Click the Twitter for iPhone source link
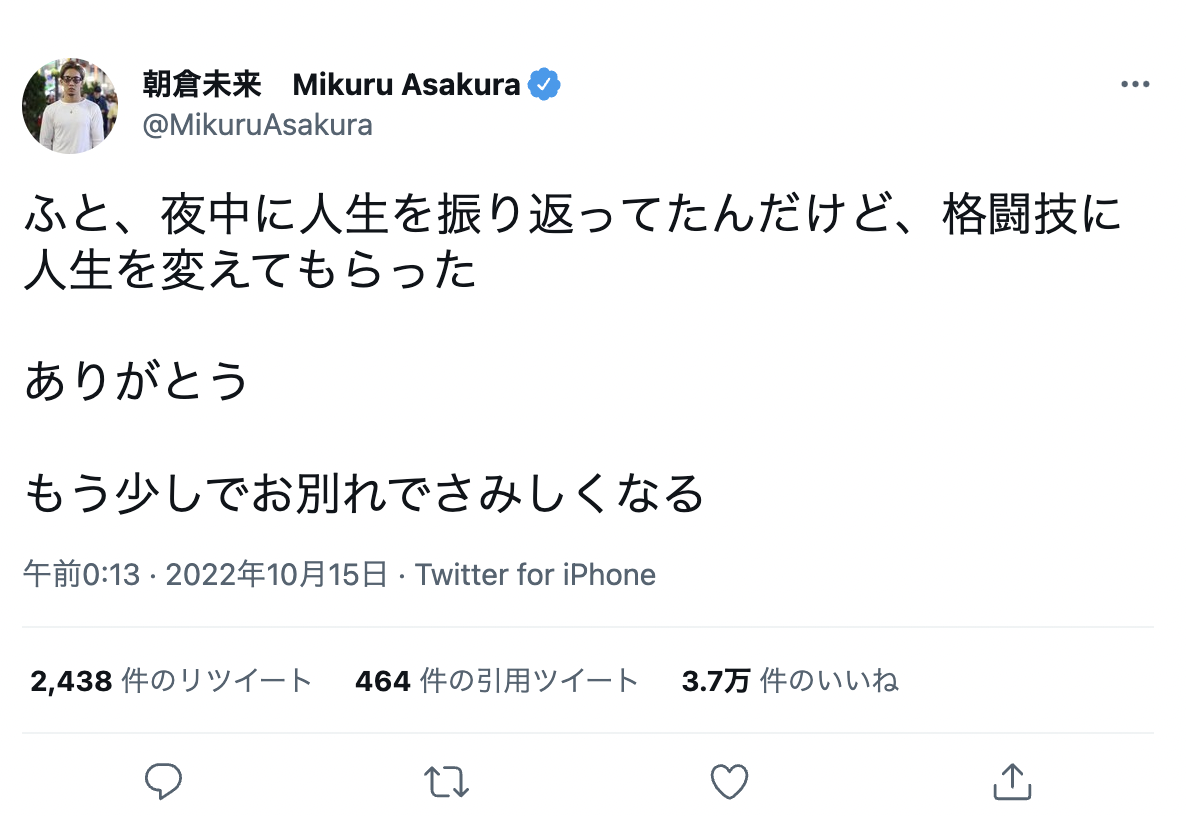The width and height of the screenshot is (1186, 816). [x=535, y=575]
